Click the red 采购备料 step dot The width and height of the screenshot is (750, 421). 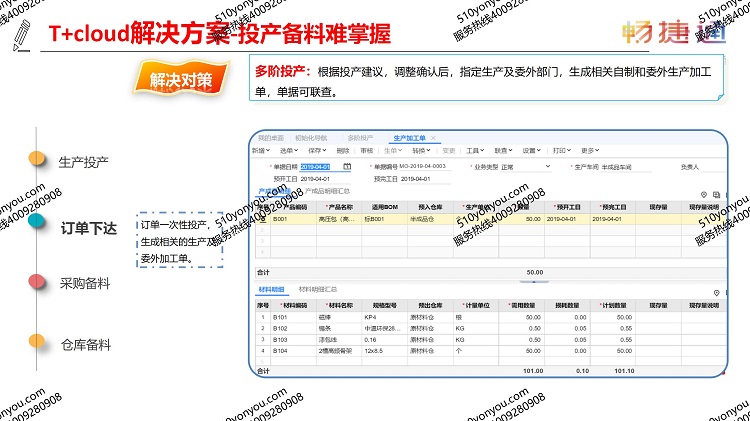pyautogui.click(x=37, y=282)
